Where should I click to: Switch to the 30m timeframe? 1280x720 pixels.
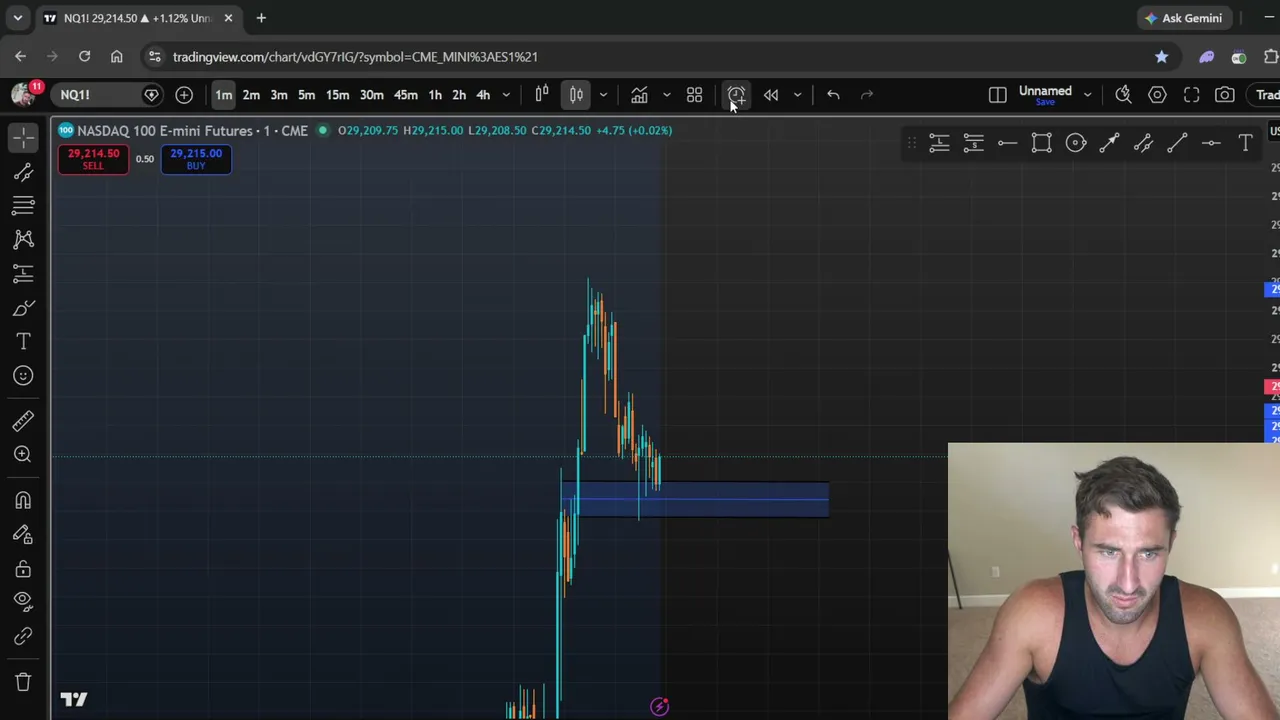[371, 95]
